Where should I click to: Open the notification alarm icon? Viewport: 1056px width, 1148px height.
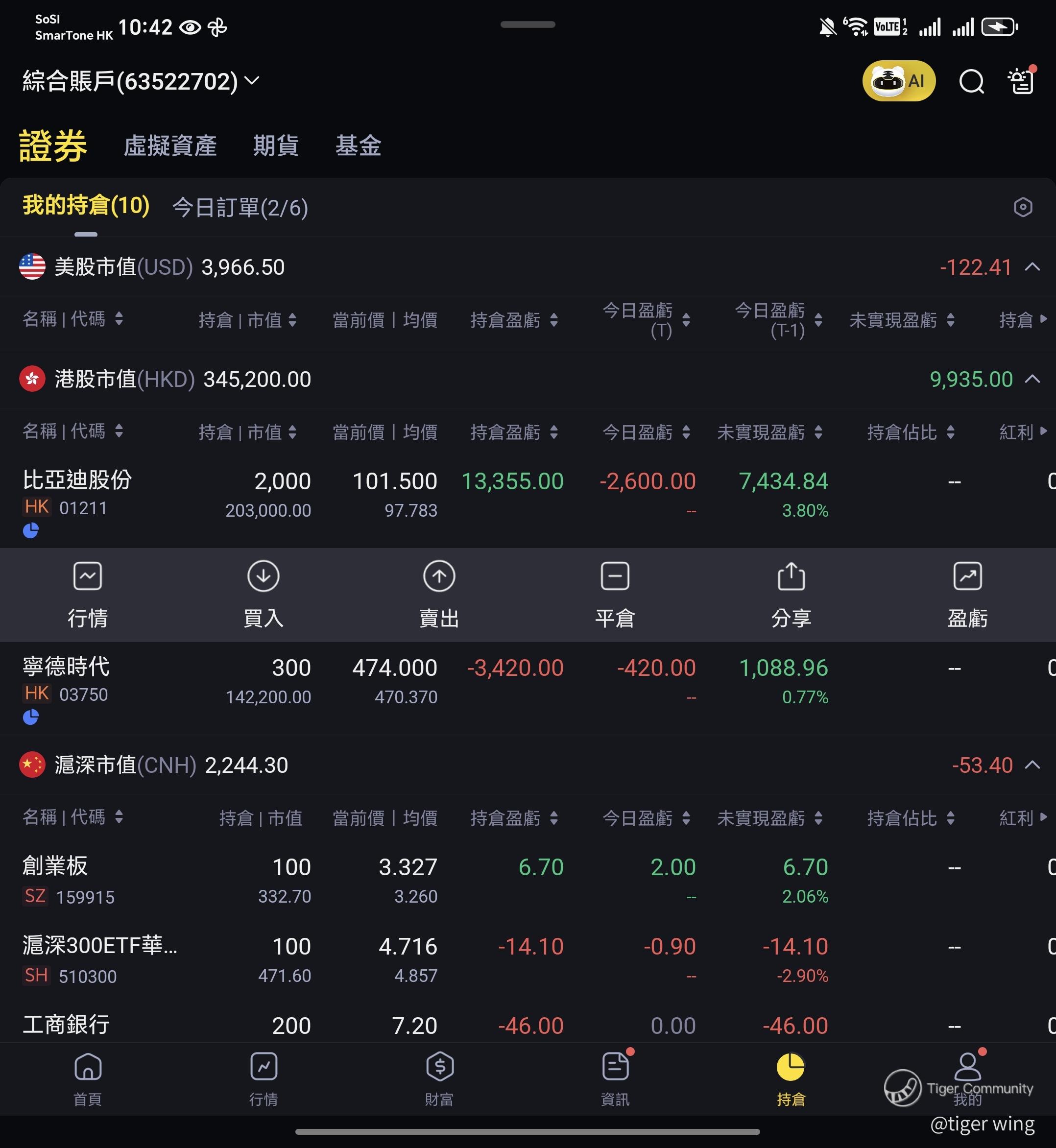[x=1022, y=81]
